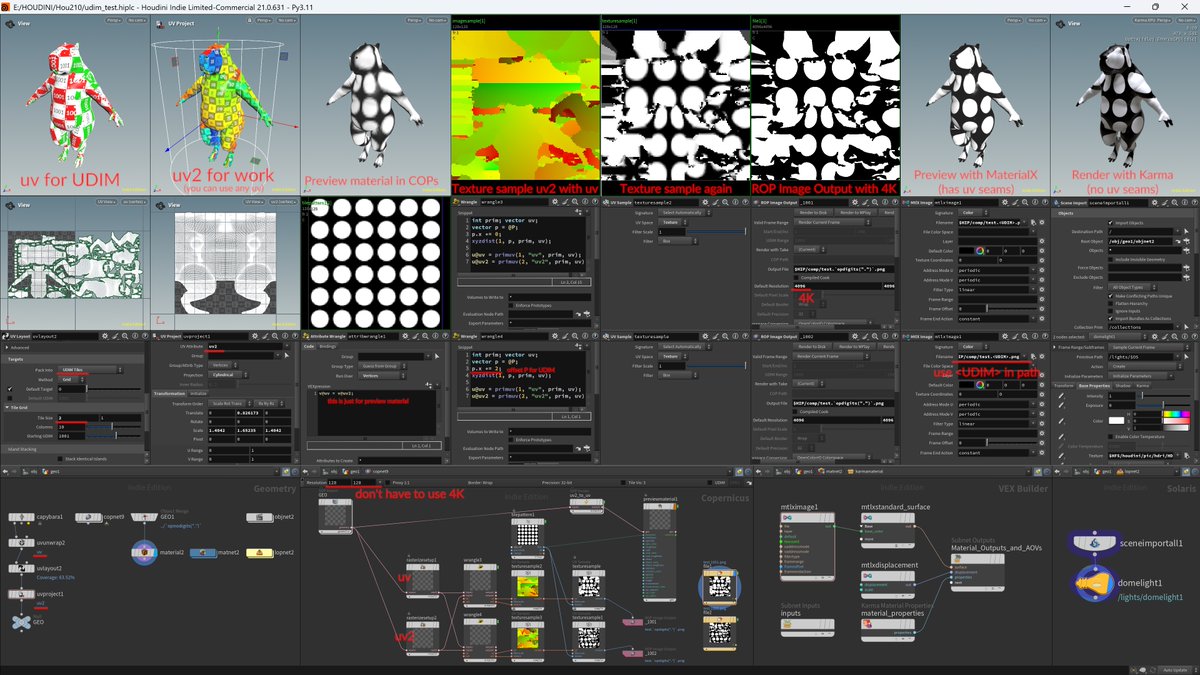Click the Resolution field in Copernicus toolbar
The width and height of the screenshot is (1200, 675).
[338, 482]
